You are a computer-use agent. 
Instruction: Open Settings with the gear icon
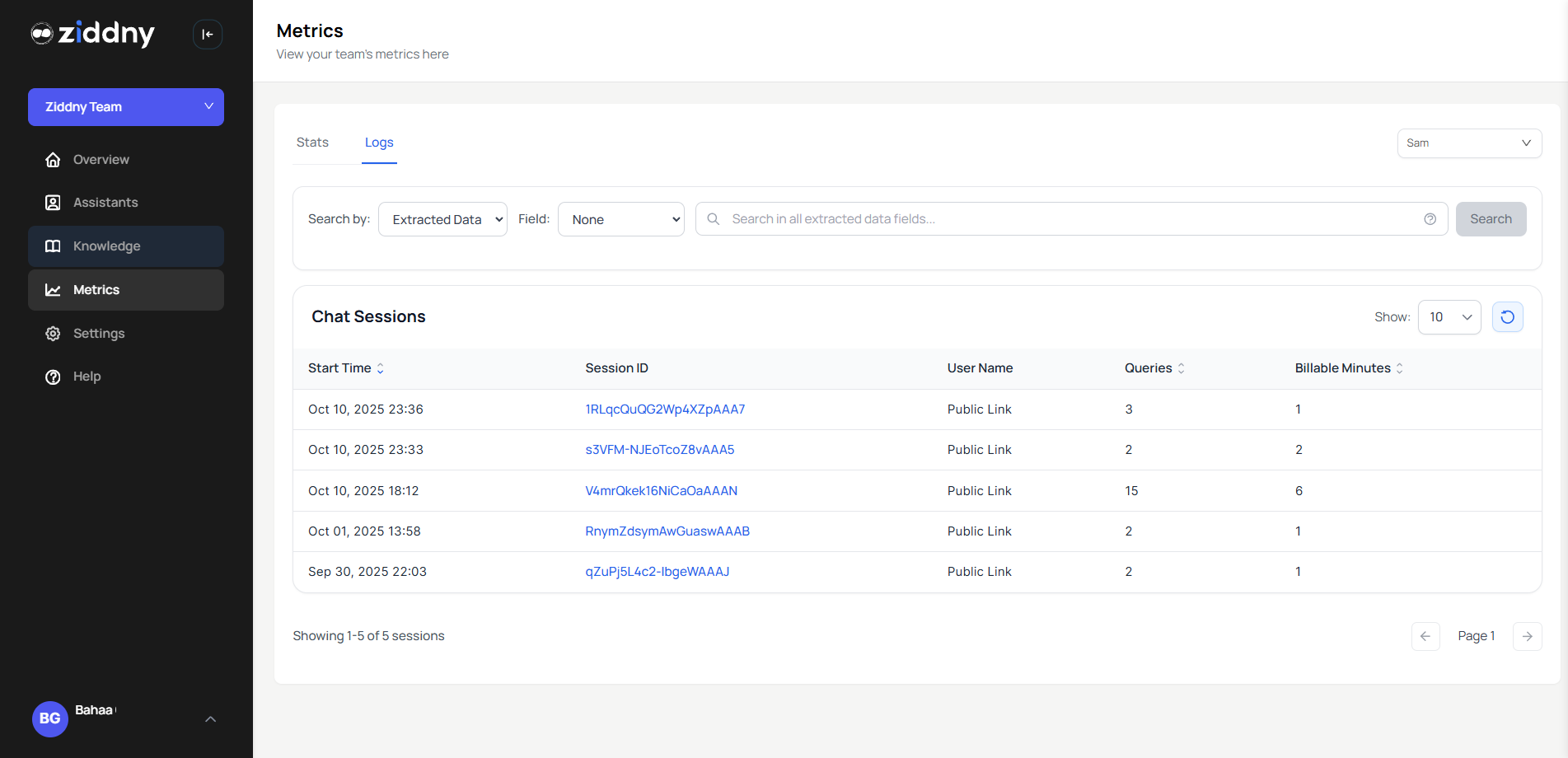[53, 333]
